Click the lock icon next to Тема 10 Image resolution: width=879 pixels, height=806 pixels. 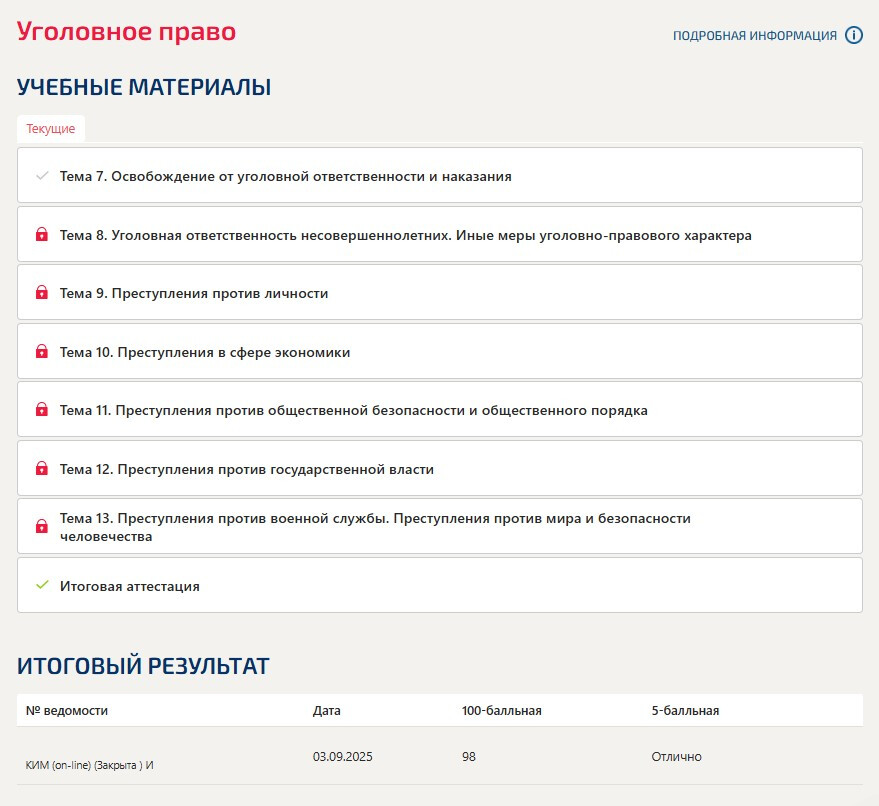pyautogui.click(x=42, y=352)
